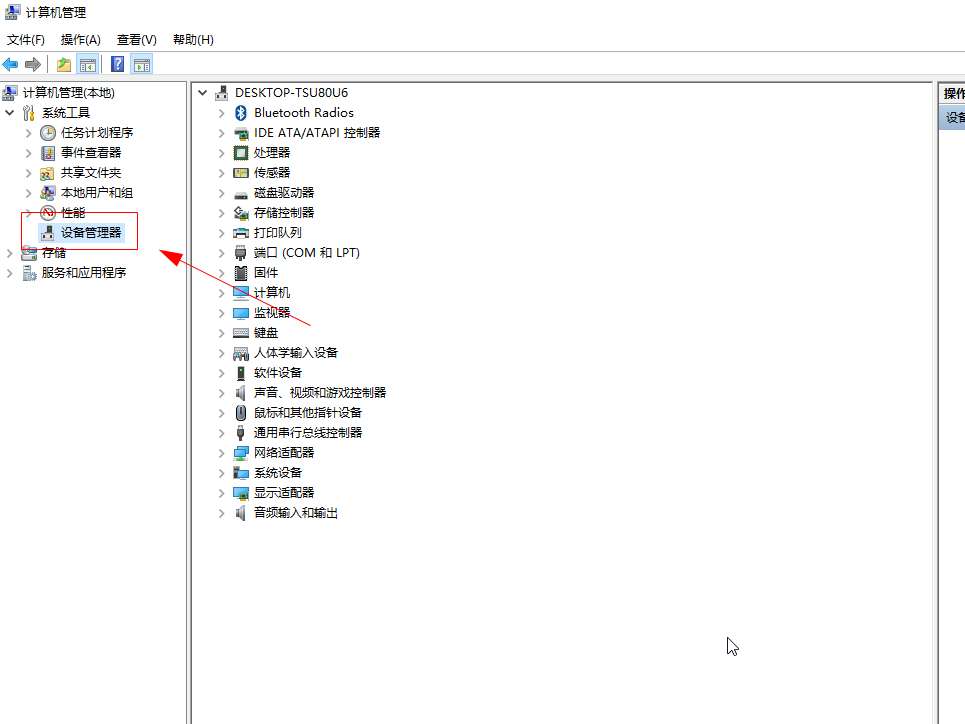The height and width of the screenshot is (724, 965).
Task: Select the 系统设备 device category
Action: click(278, 473)
